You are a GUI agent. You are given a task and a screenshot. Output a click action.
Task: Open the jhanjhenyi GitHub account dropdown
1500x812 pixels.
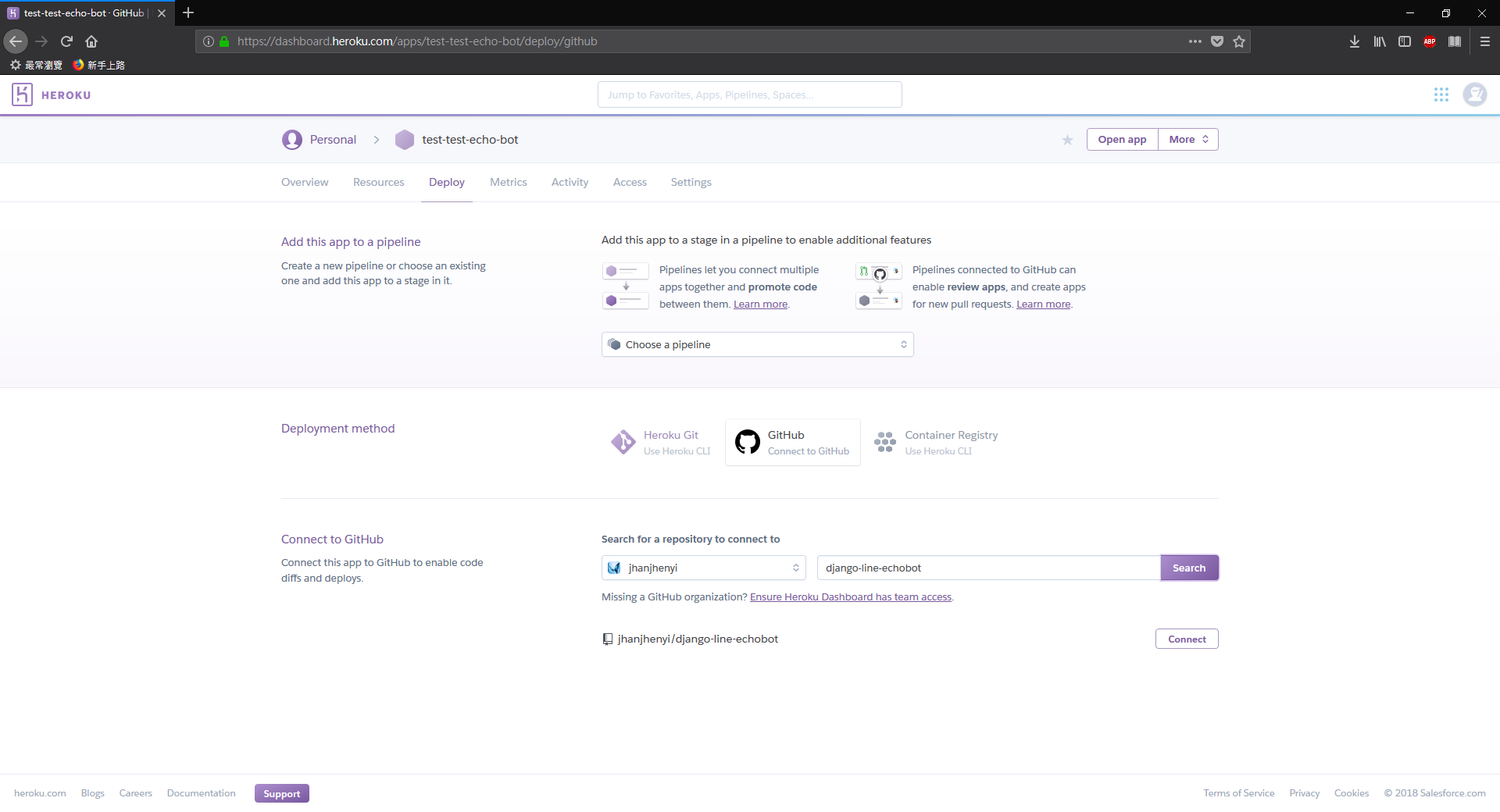coord(703,568)
